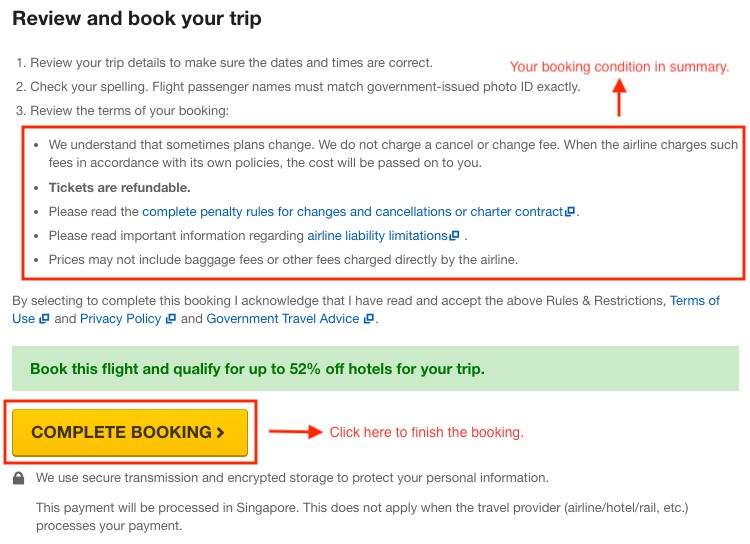Click the red right-pointing arrow annotation
Image resolution: width=750 pixels, height=544 pixels.
296,432
